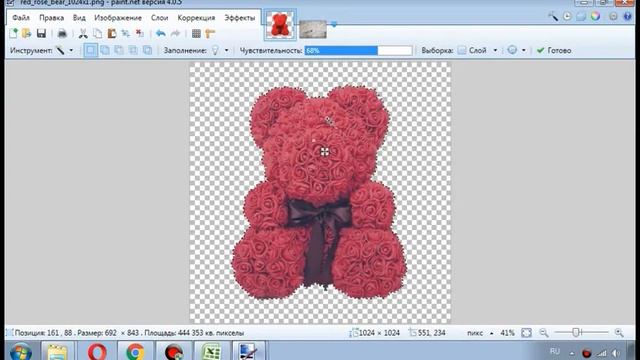Image resolution: width=640 pixels, height=360 pixels.
Task: Open Chrome from the taskbar
Action: click(x=135, y=352)
